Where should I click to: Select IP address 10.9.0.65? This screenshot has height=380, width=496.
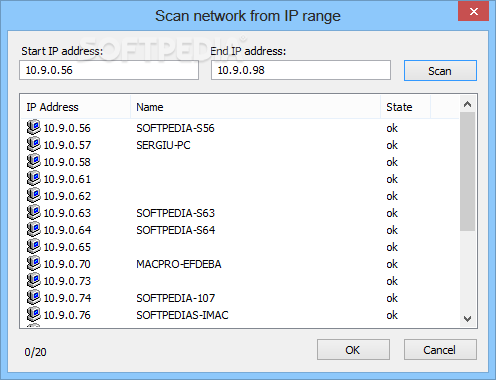67,247
